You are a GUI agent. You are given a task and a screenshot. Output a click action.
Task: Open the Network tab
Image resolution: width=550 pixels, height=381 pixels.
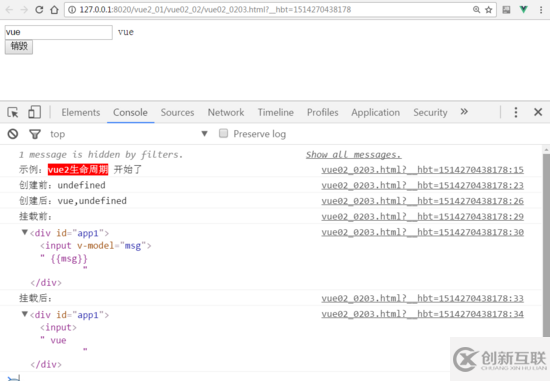tap(226, 112)
